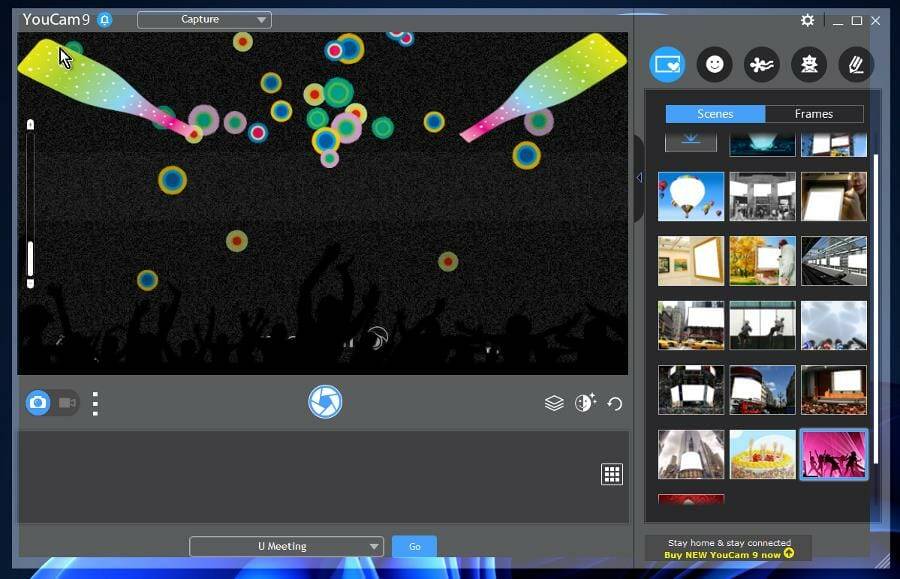Reset effects with the undo arrow icon
Screen dimensions: 900x579
point(614,403)
